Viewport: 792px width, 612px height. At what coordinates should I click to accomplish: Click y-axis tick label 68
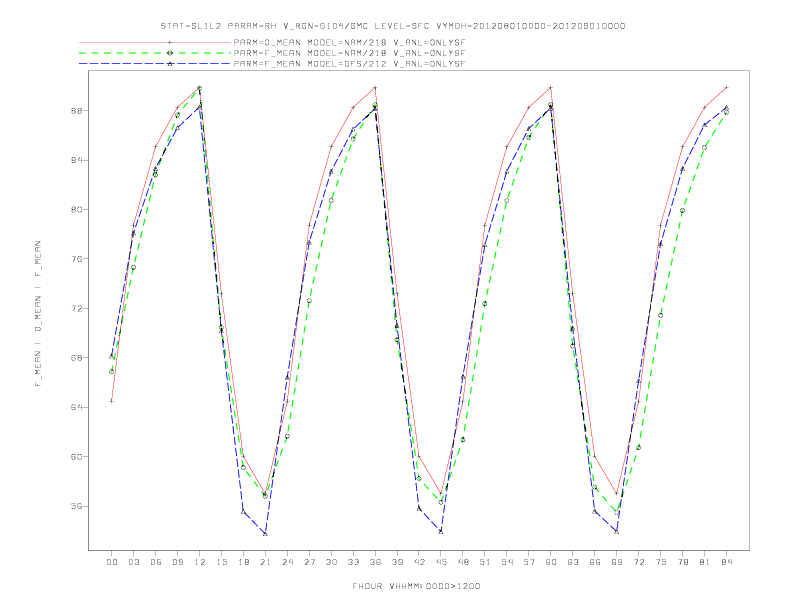[x=77, y=358]
